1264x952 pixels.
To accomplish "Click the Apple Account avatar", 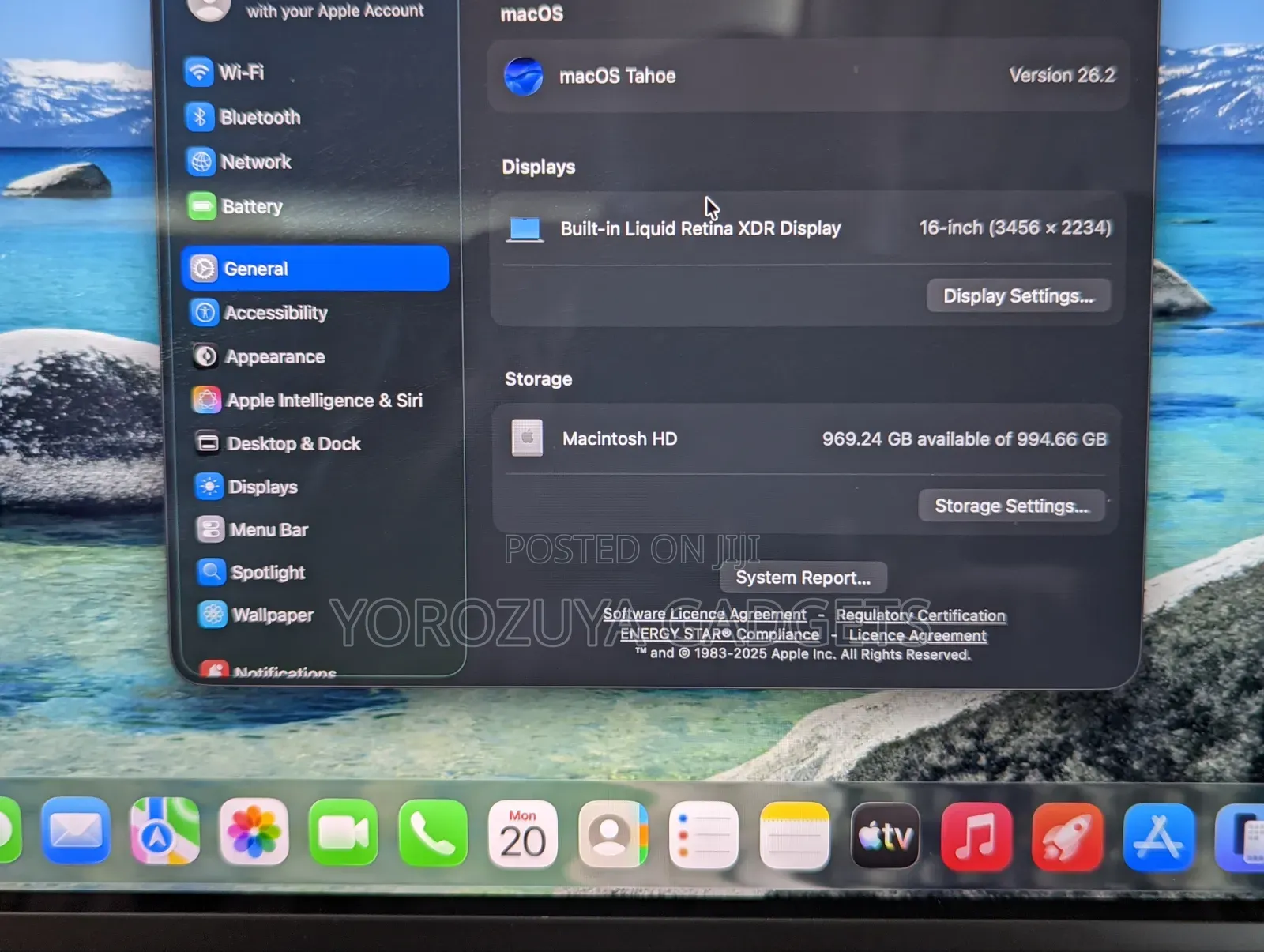I will point(209,8).
